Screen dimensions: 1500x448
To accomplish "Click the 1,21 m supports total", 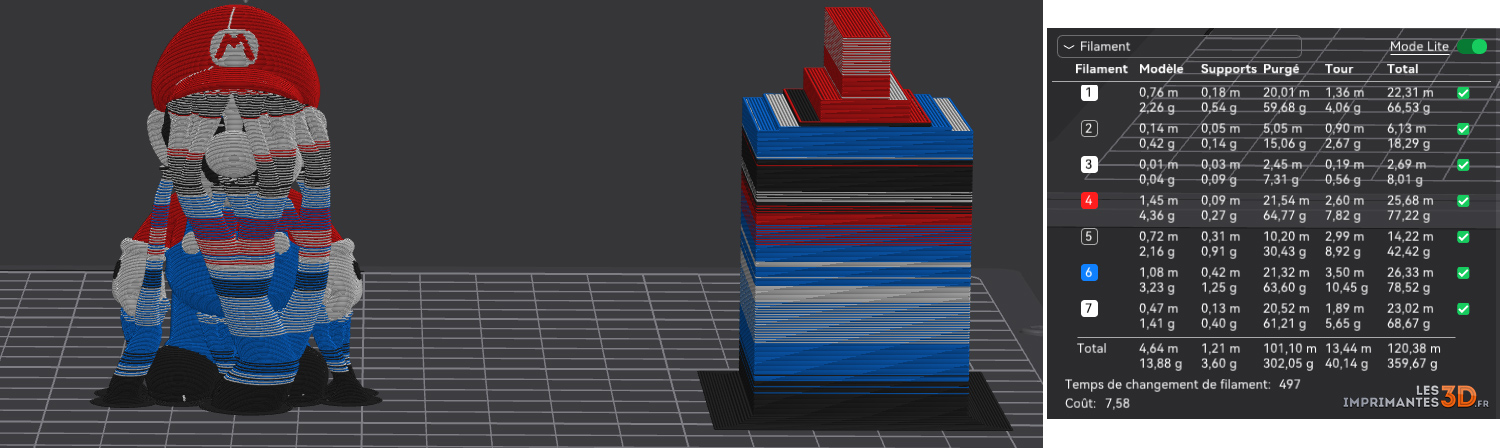I will [1219, 348].
